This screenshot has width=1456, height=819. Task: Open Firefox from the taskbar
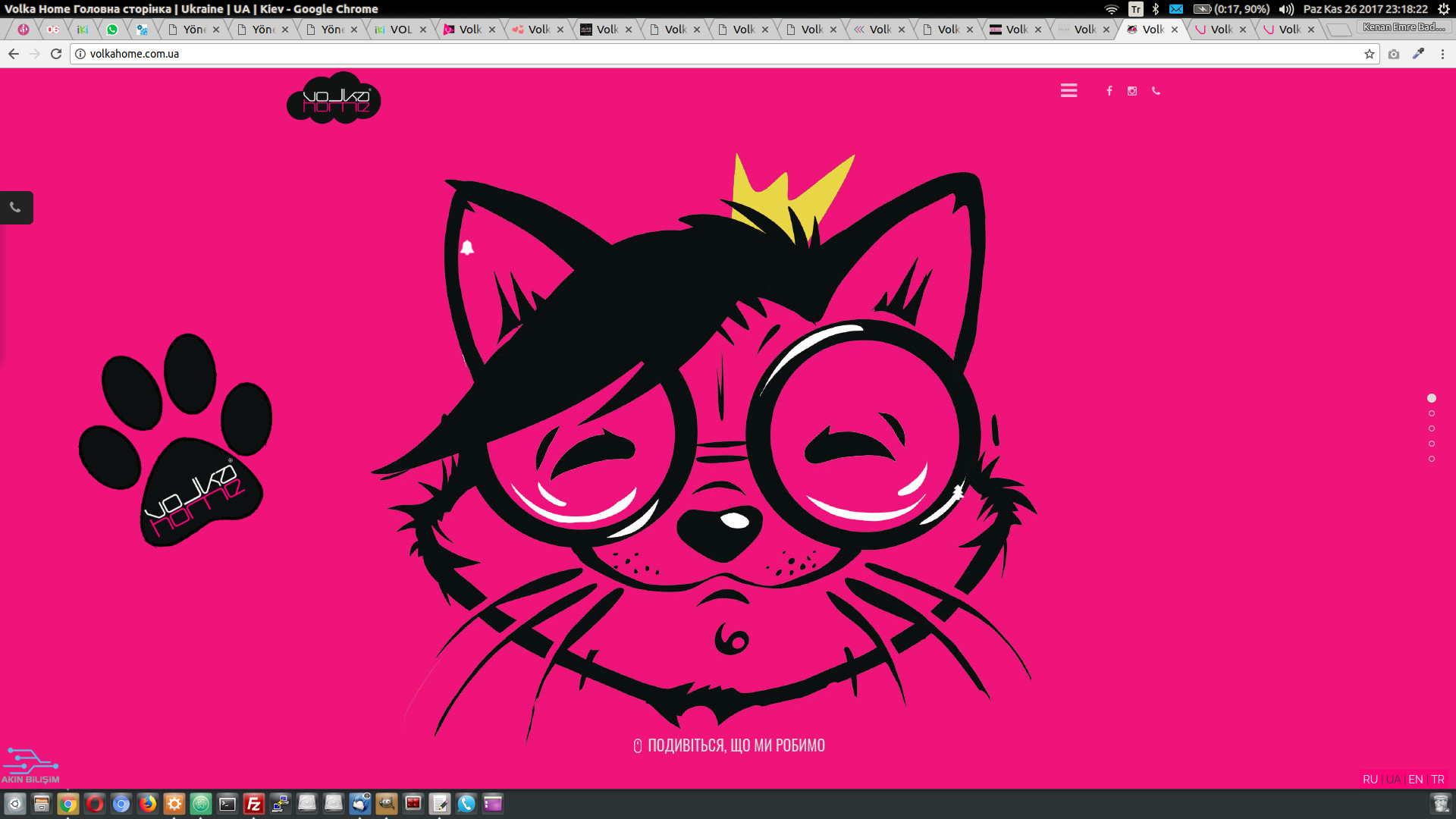(x=148, y=804)
